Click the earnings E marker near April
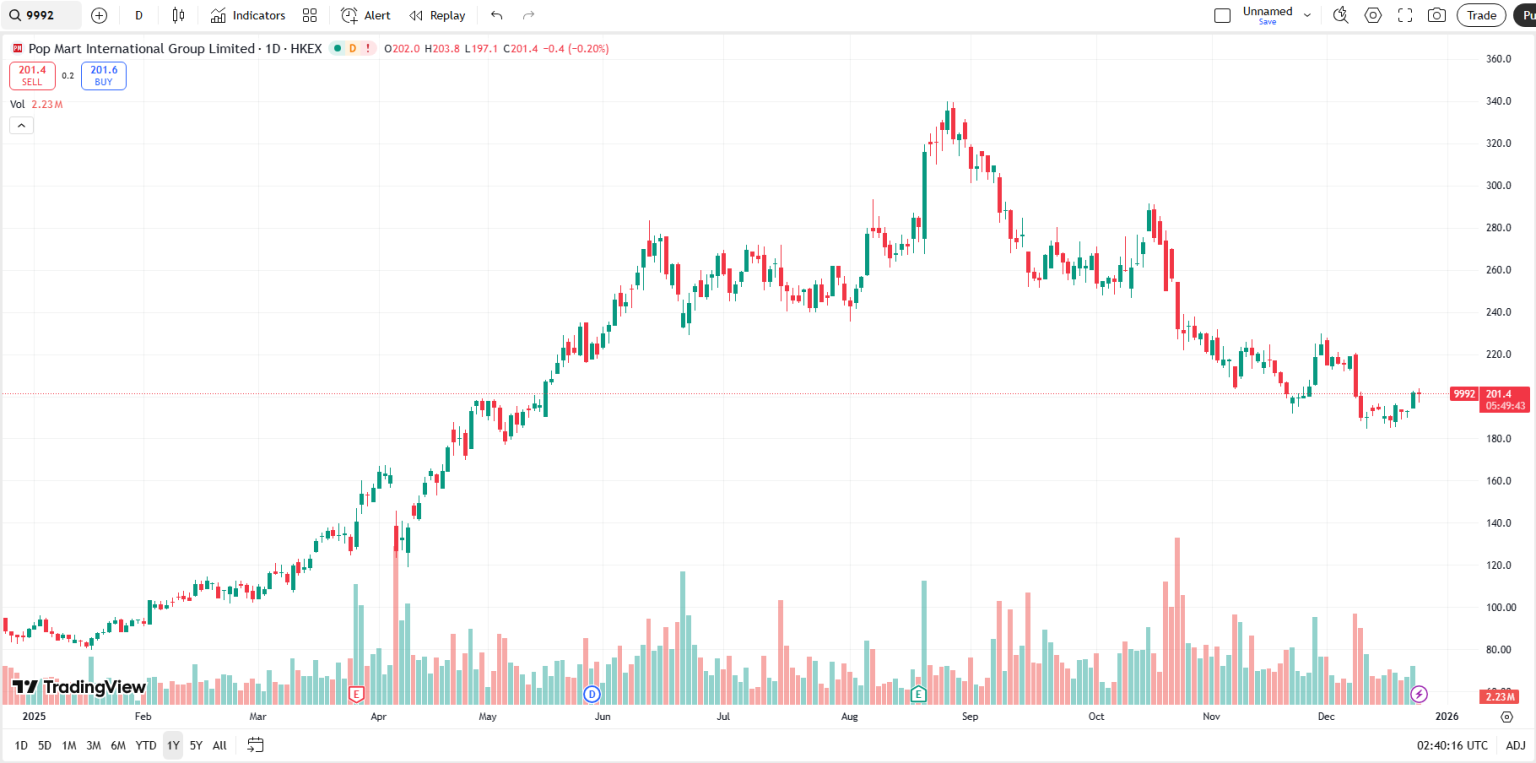Screen dimensions: 1536x763 coord(355,693)
